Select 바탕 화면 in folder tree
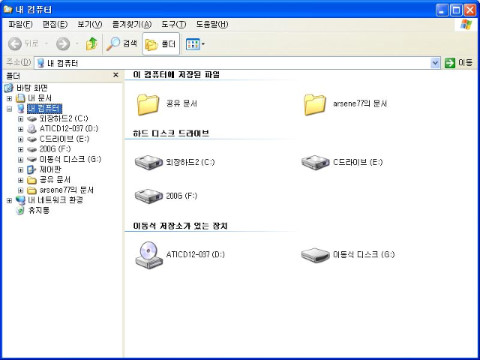480x360 pixels. [32, 88]
